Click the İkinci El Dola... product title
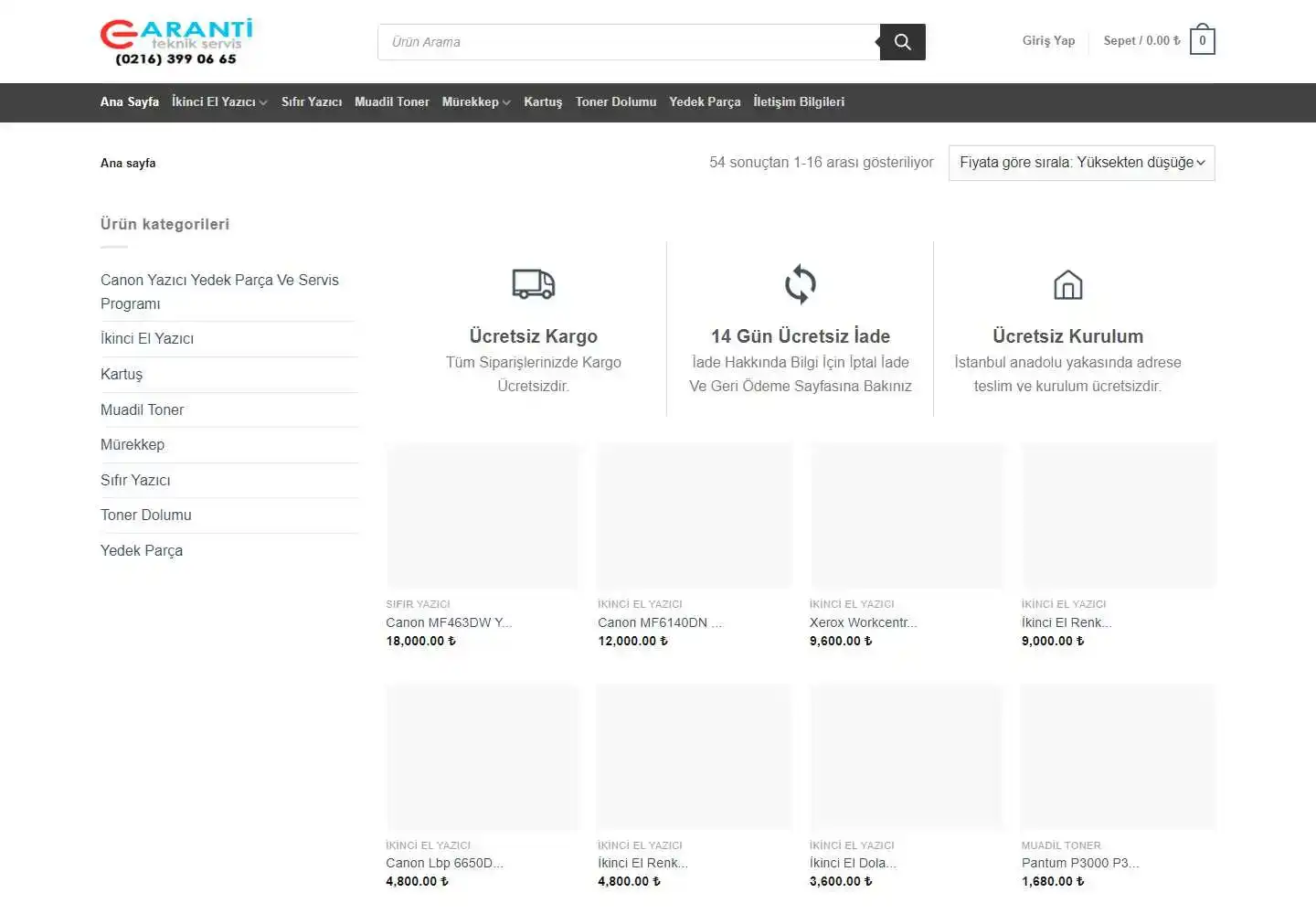The width and height of the screenshot is (1316, 914). (853, 863)
